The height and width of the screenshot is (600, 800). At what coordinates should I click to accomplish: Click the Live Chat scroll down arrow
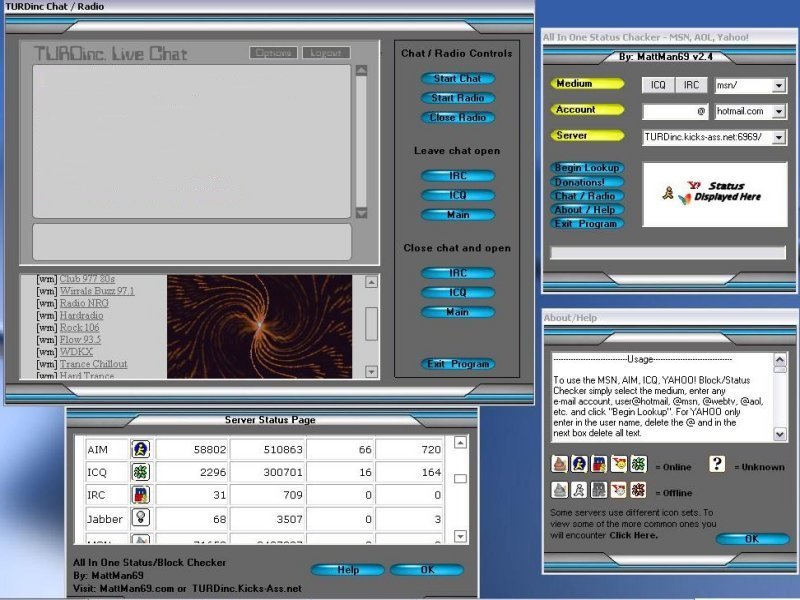[361, 213]
